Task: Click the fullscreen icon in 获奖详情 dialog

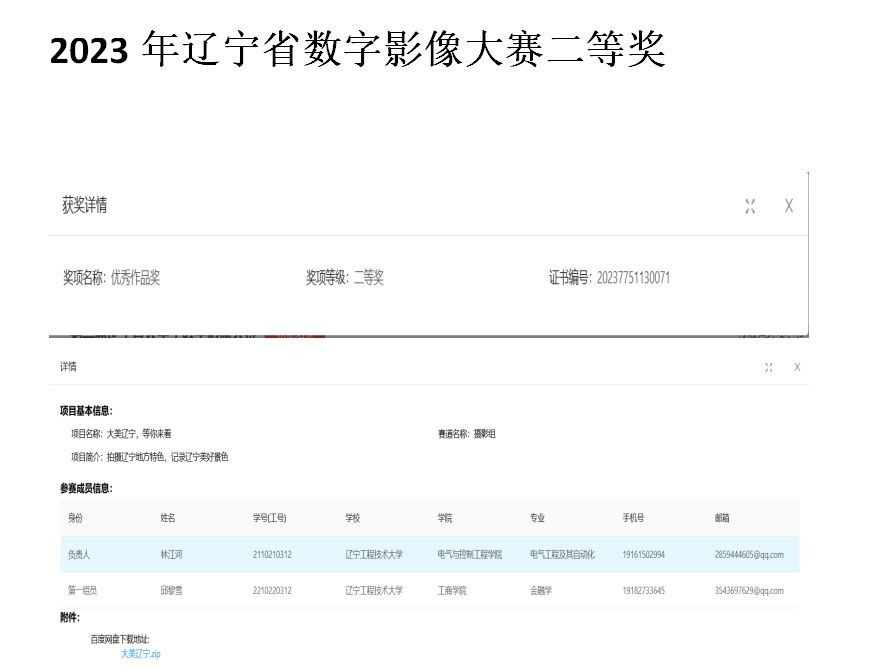Action: (750, 206)
